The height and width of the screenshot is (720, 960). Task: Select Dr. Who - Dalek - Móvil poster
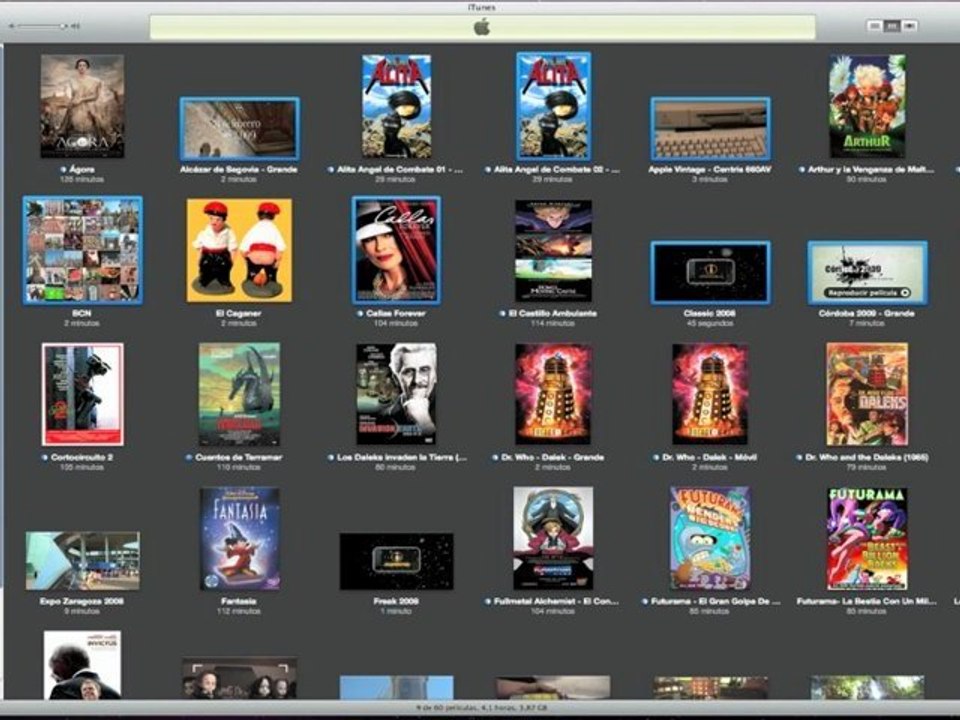point(710,394)
